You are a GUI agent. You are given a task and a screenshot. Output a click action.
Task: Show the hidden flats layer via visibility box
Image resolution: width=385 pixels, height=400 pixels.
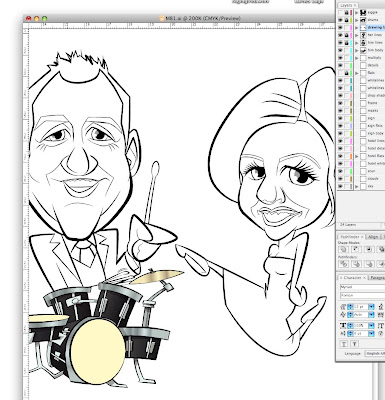[x=340, y=73]
